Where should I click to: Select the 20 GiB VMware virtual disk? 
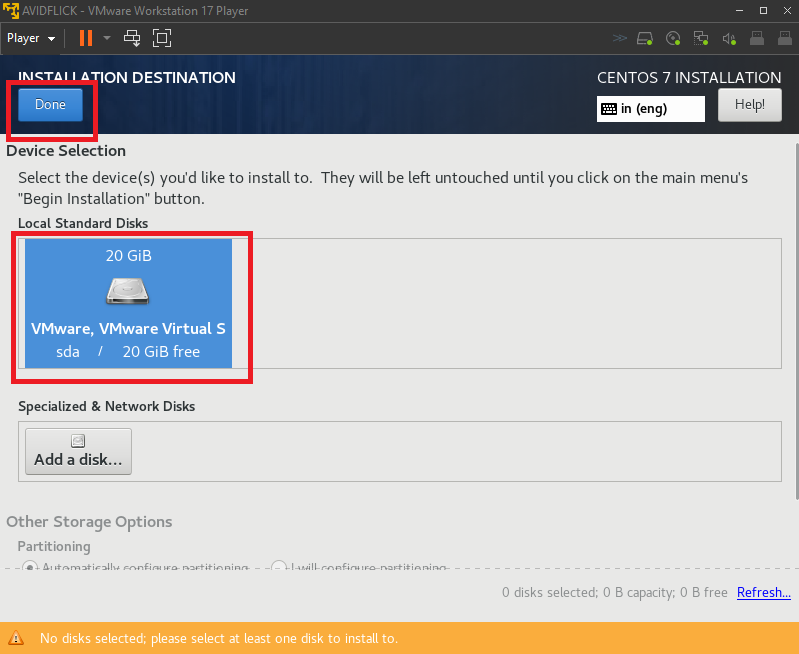coord(128,302)
